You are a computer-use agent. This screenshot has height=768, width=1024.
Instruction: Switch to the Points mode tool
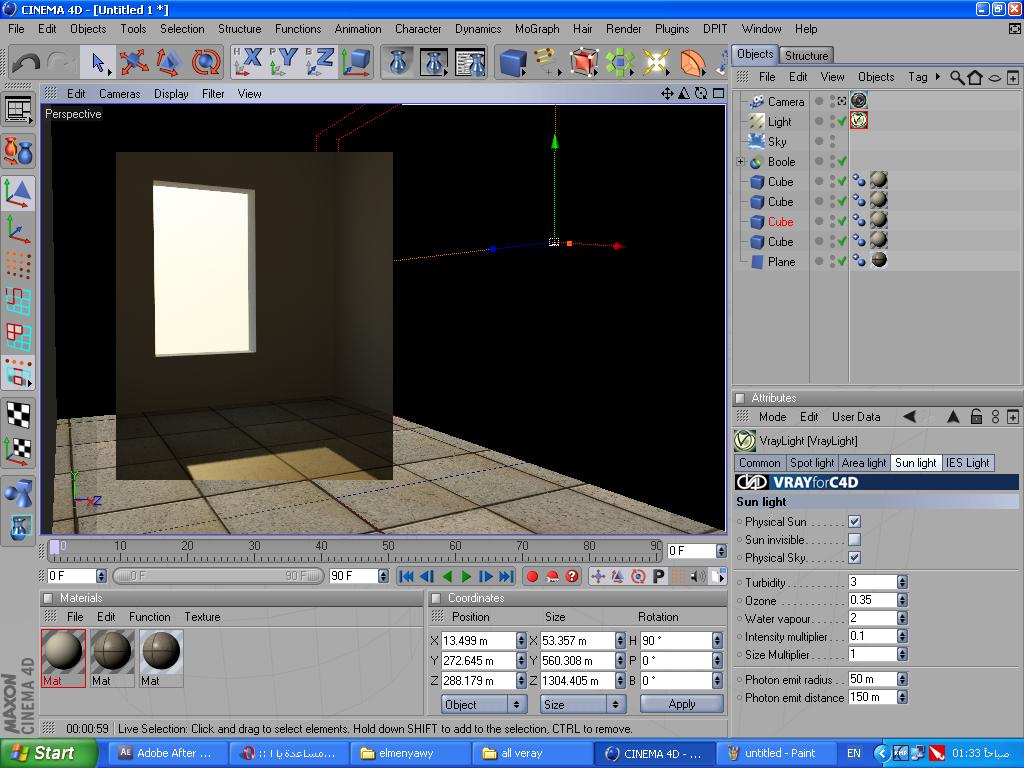click(18, 264)
